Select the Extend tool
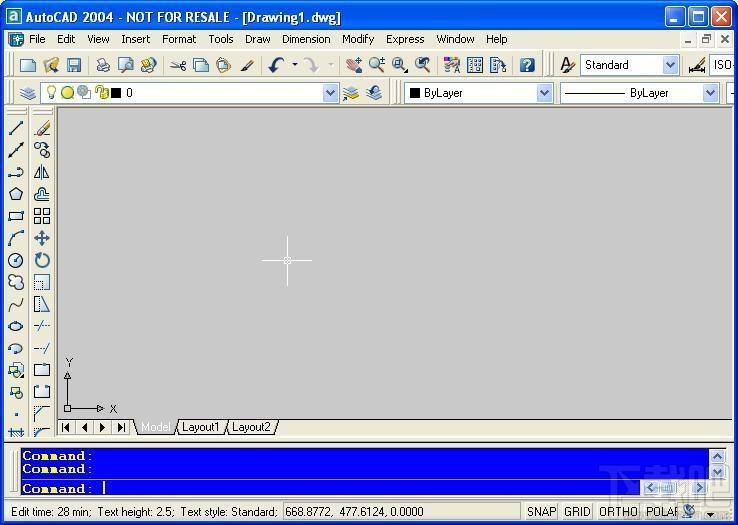Screen dimensions: 738x525 click(x=42, y=348)
